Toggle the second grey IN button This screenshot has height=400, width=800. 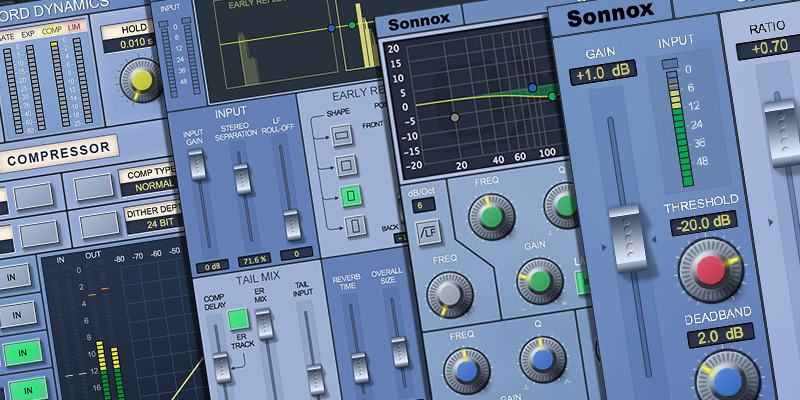19,315
